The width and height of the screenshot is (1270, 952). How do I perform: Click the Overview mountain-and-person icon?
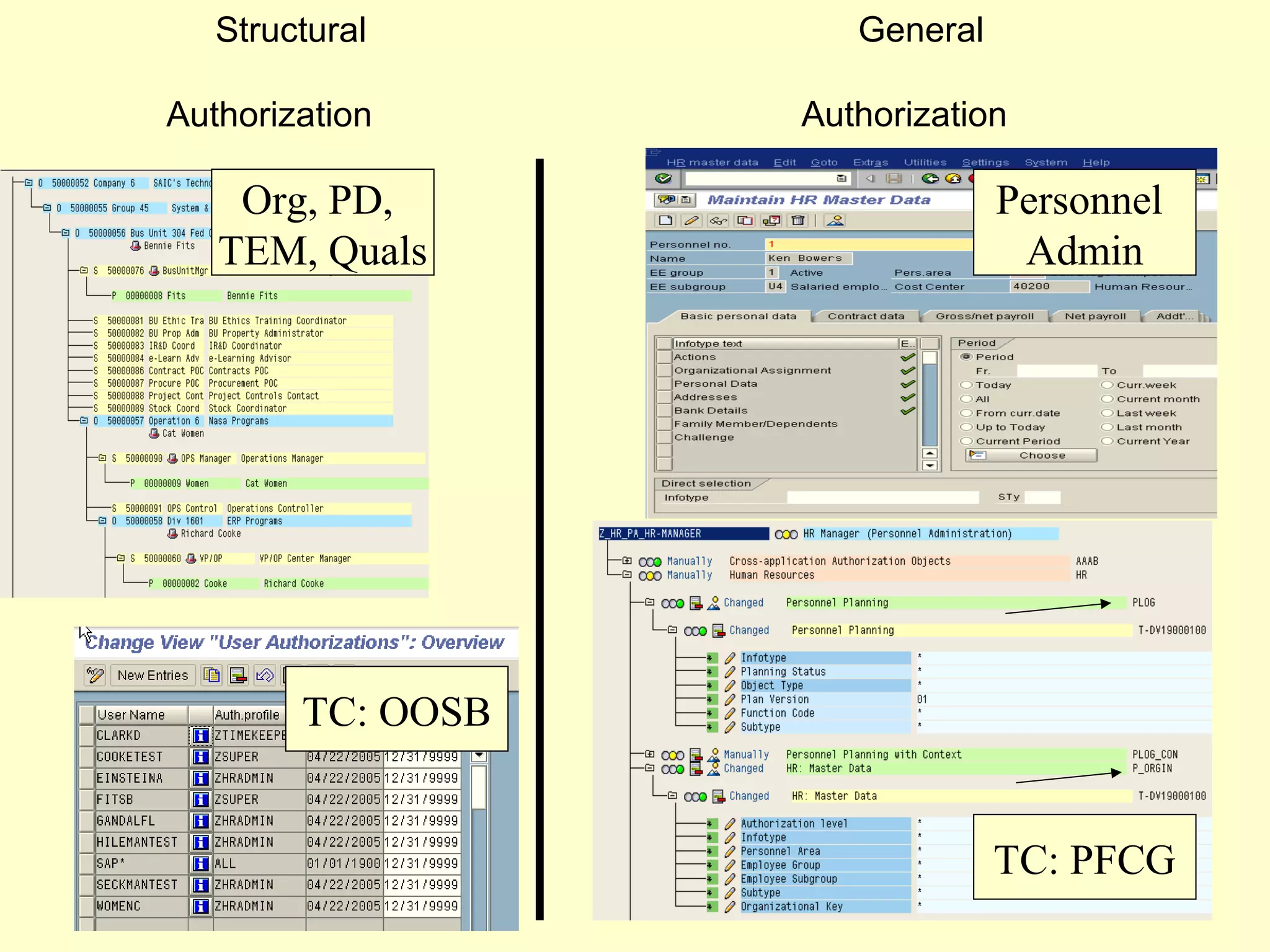click(x=835, y=220)
